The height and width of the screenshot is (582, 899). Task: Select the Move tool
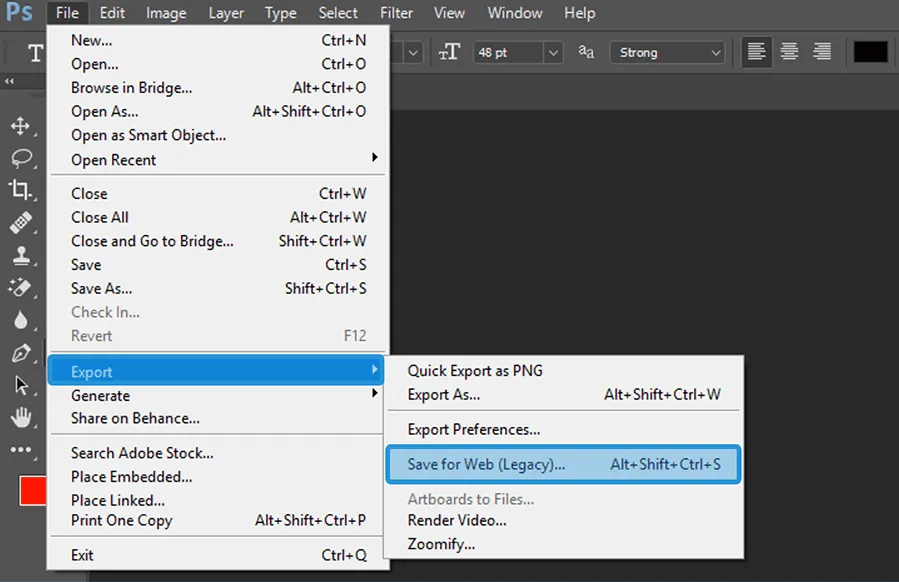click(x=21, y=126)
